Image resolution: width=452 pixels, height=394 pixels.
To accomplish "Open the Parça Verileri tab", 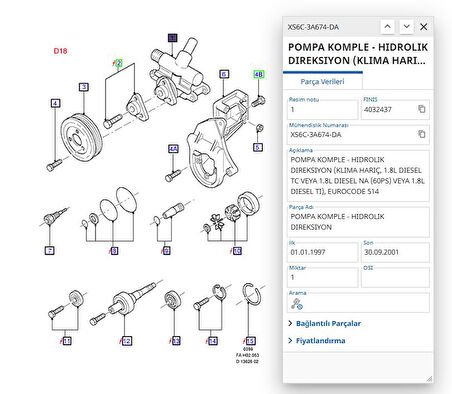I will (322, 81).
